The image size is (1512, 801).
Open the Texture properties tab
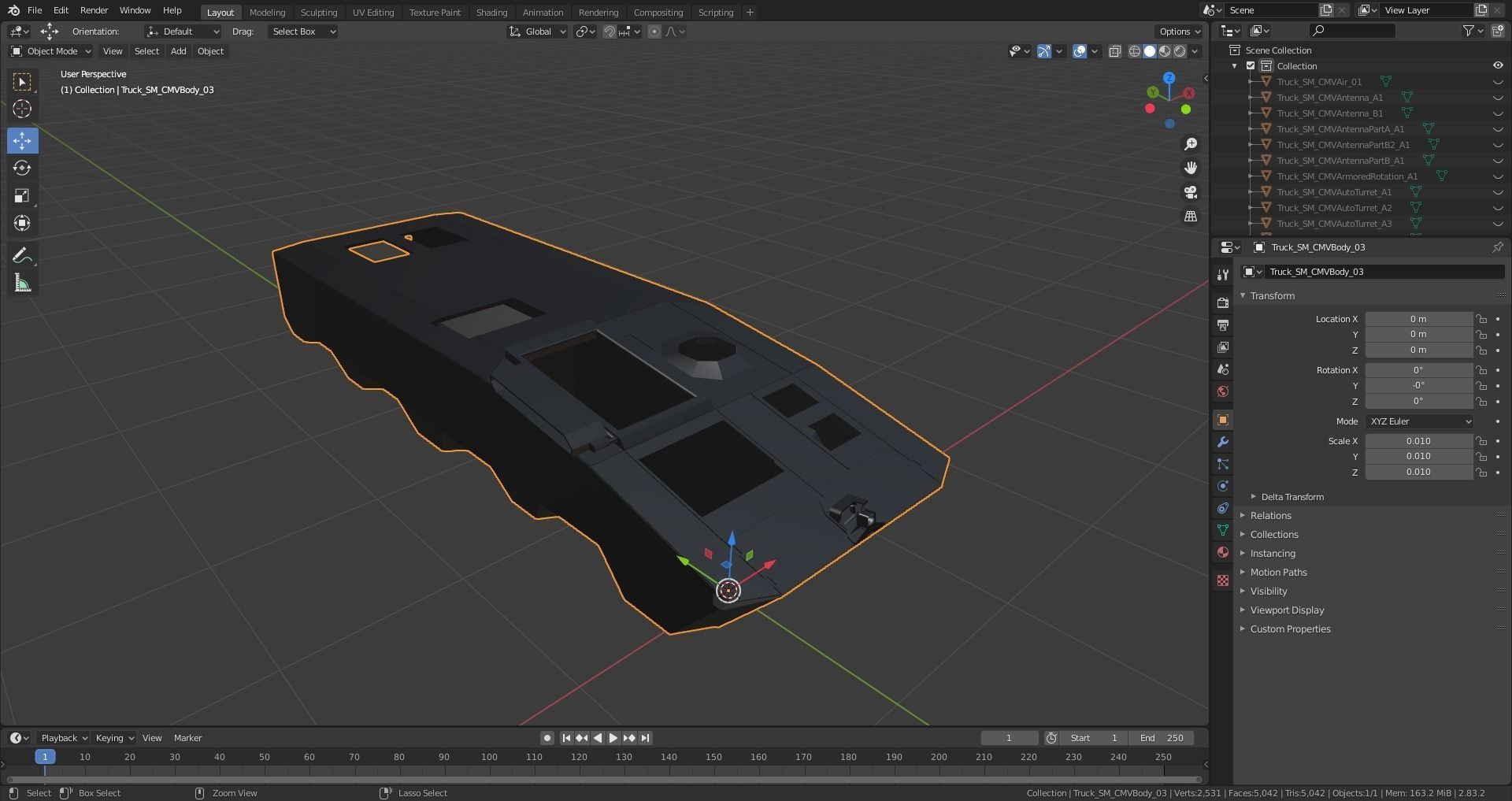[x=1223, y=580]
